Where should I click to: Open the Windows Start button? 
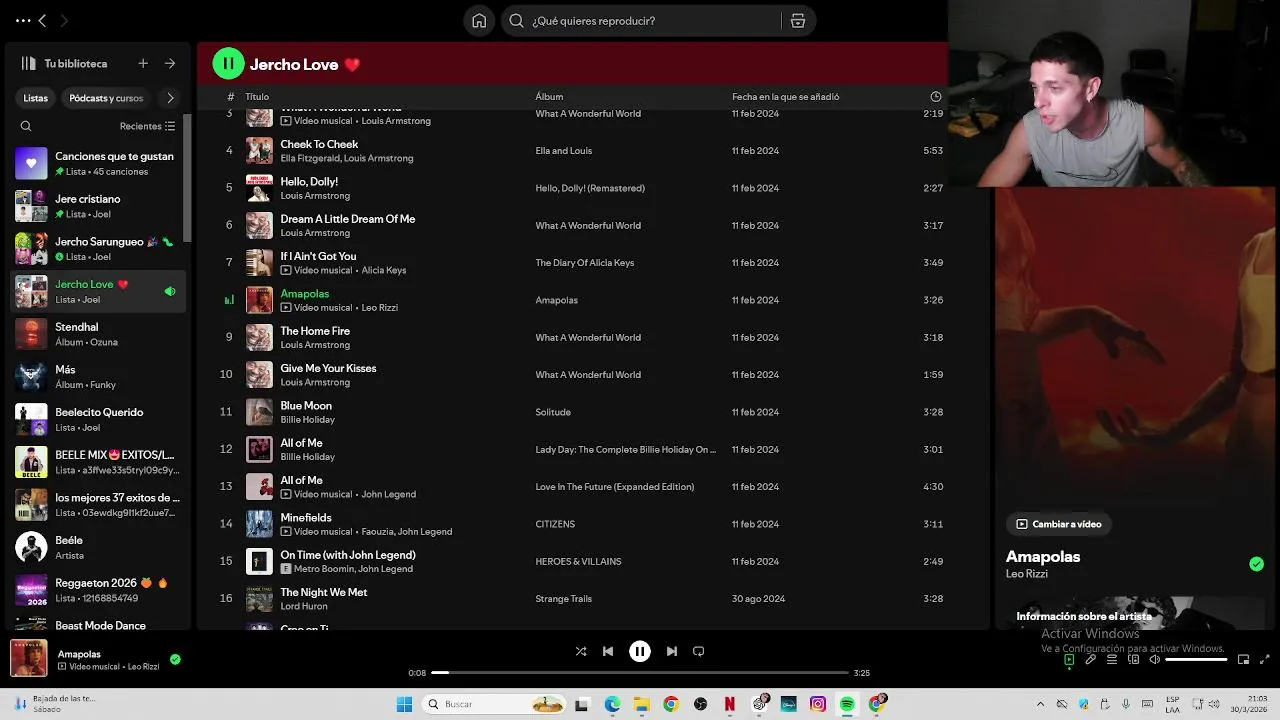point(404,704)
